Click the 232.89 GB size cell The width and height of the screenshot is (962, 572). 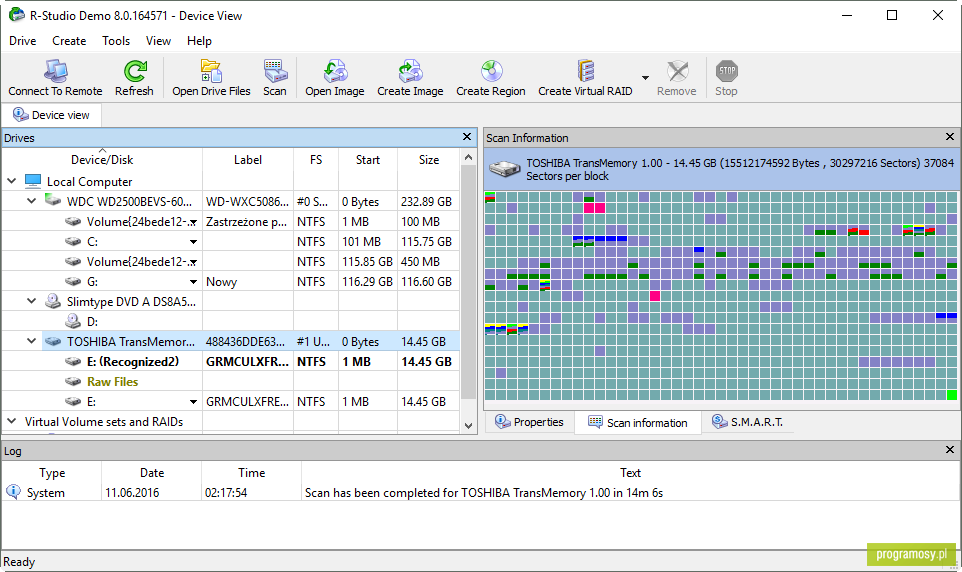pos(426,201)
